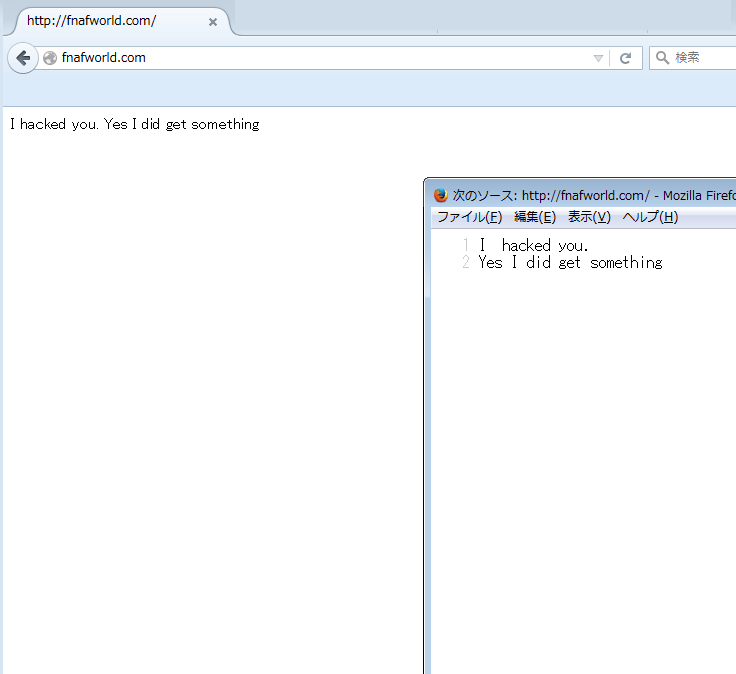Reload the current page

pyautogui.click(x=625, y=58)
